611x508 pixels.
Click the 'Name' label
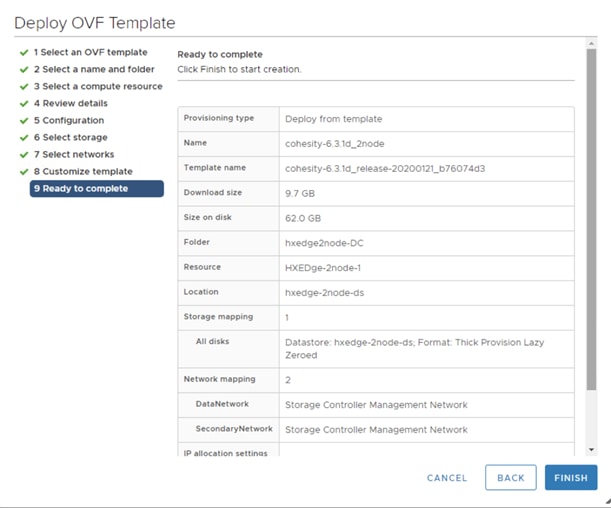[195, 143]
